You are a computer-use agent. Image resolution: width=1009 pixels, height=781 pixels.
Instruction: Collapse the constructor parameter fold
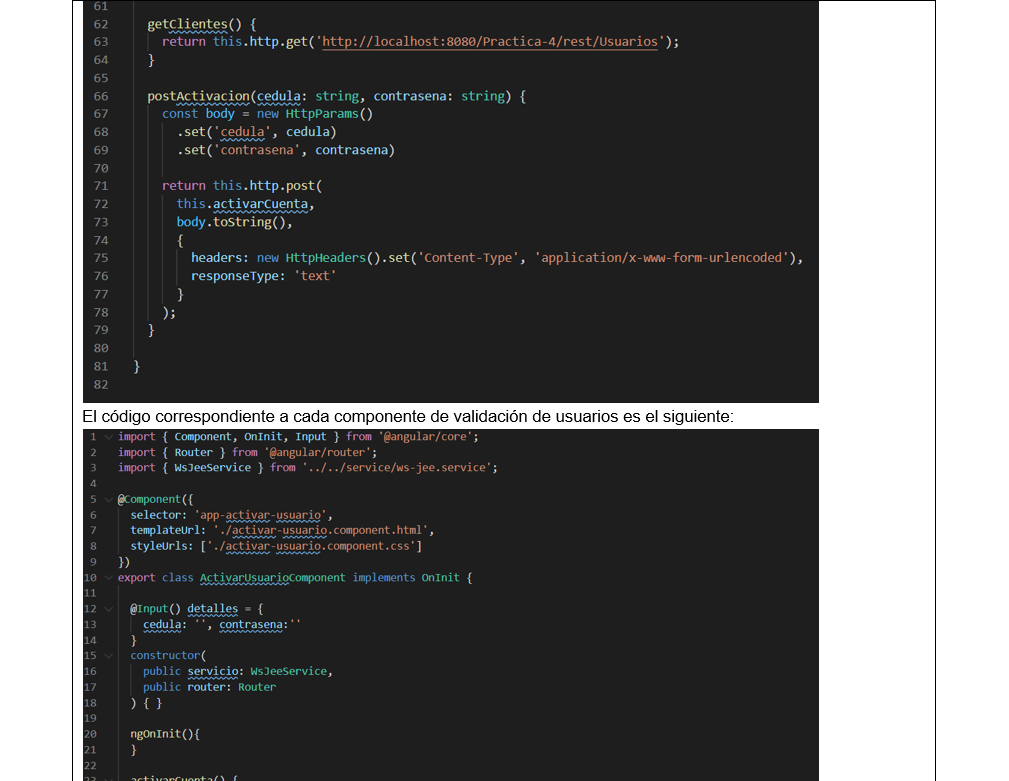(x=110, y=655)
